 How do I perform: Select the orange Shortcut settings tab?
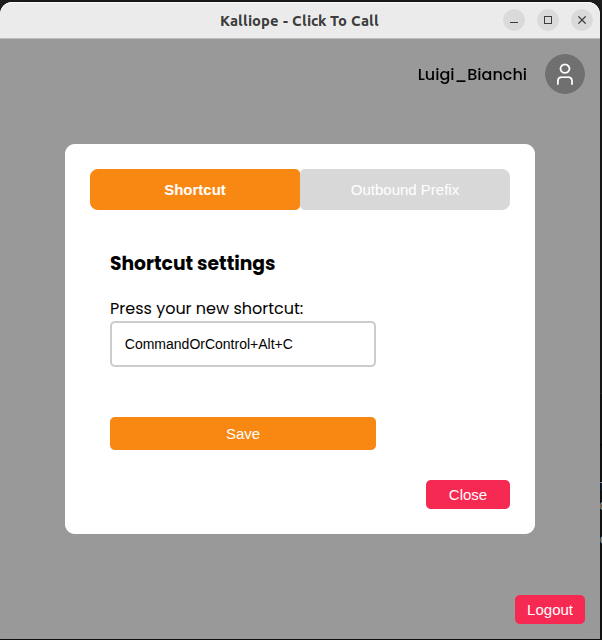(x=195, y=190)
